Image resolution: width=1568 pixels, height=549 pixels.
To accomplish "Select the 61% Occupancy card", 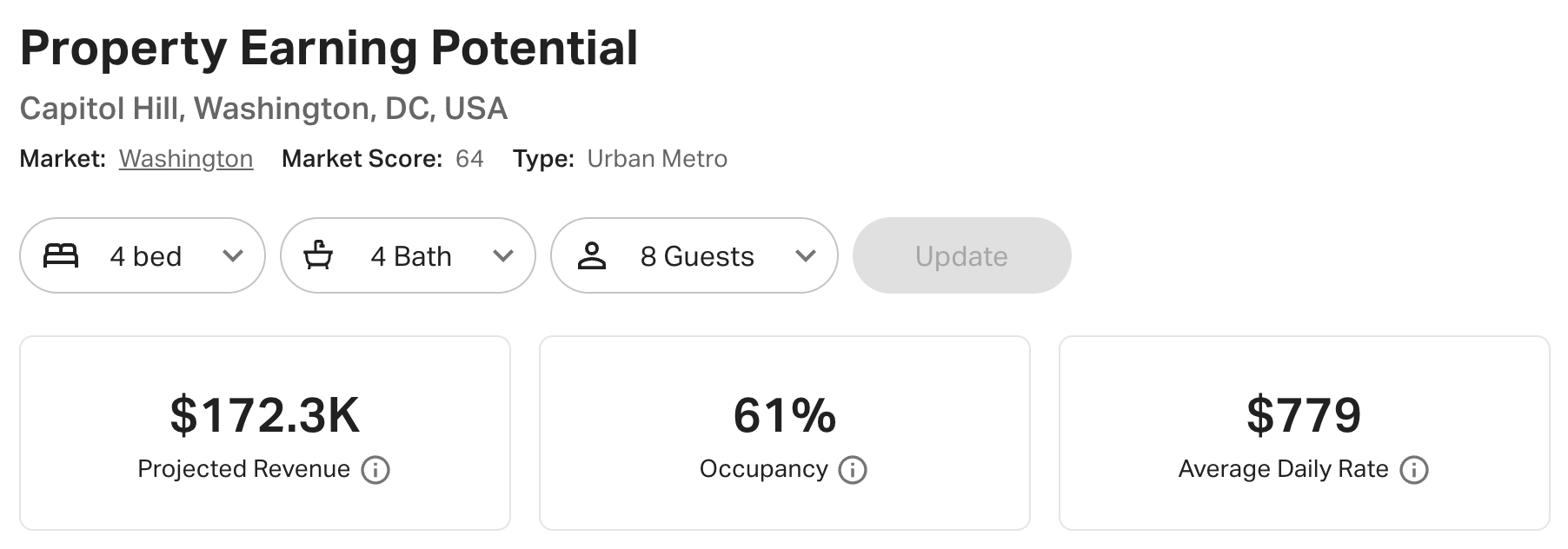I will point(785,433).
